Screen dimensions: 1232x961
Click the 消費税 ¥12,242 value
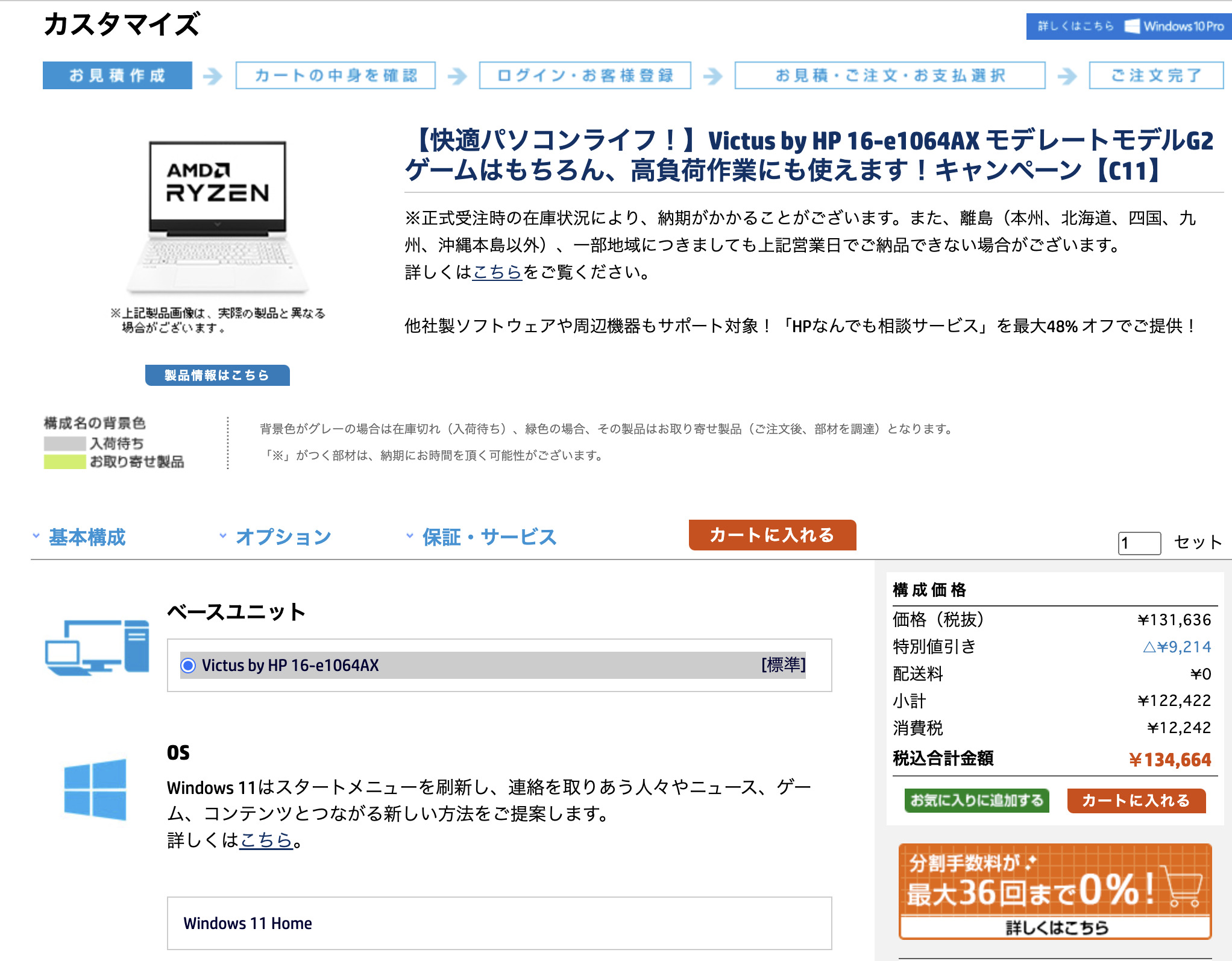point(1178,728)
